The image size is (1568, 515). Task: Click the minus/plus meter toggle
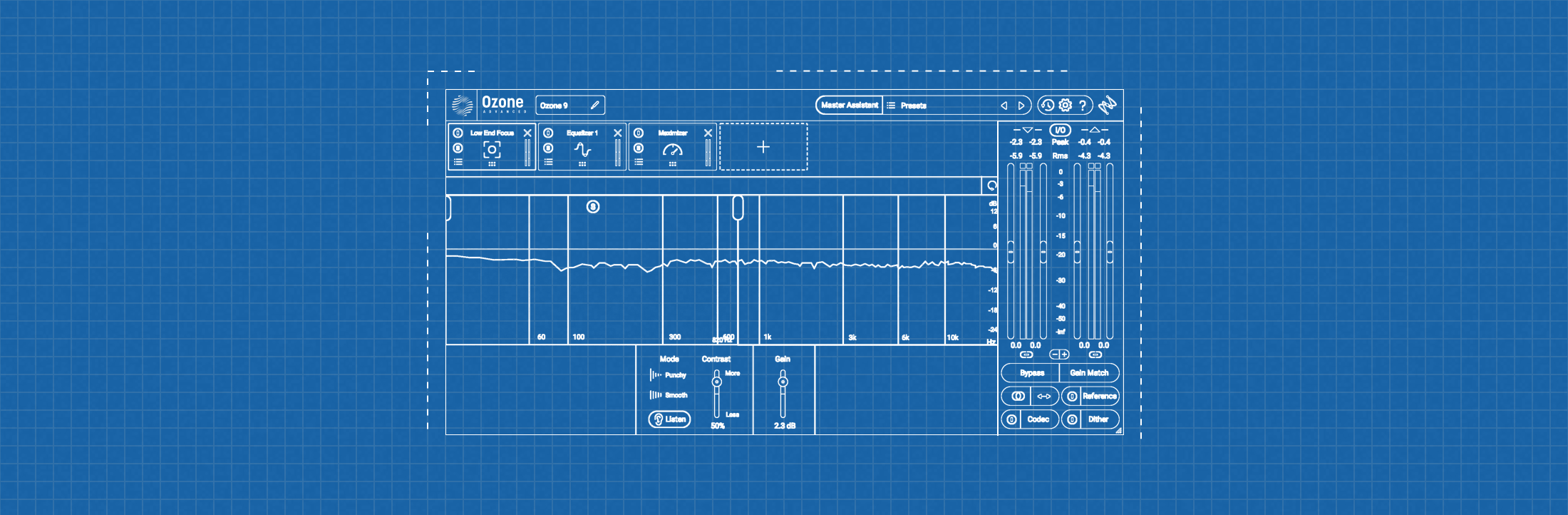click(1060, 355)
